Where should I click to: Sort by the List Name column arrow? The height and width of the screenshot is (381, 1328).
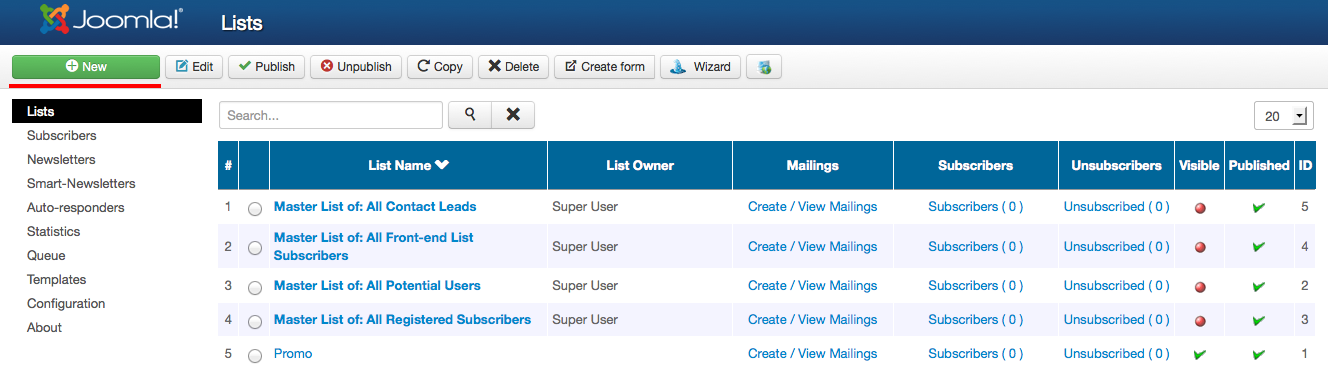(x=442, y=165)
